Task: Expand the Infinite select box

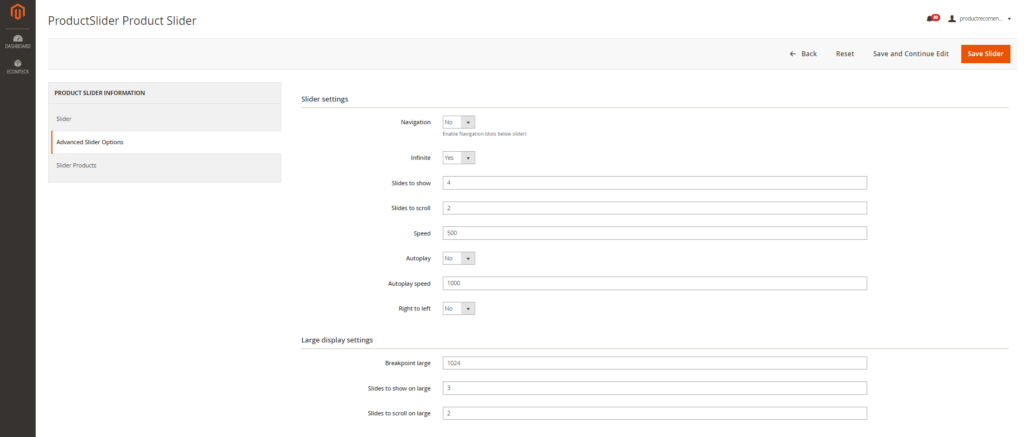Action: pyautogui.click(x=458, y=158)
